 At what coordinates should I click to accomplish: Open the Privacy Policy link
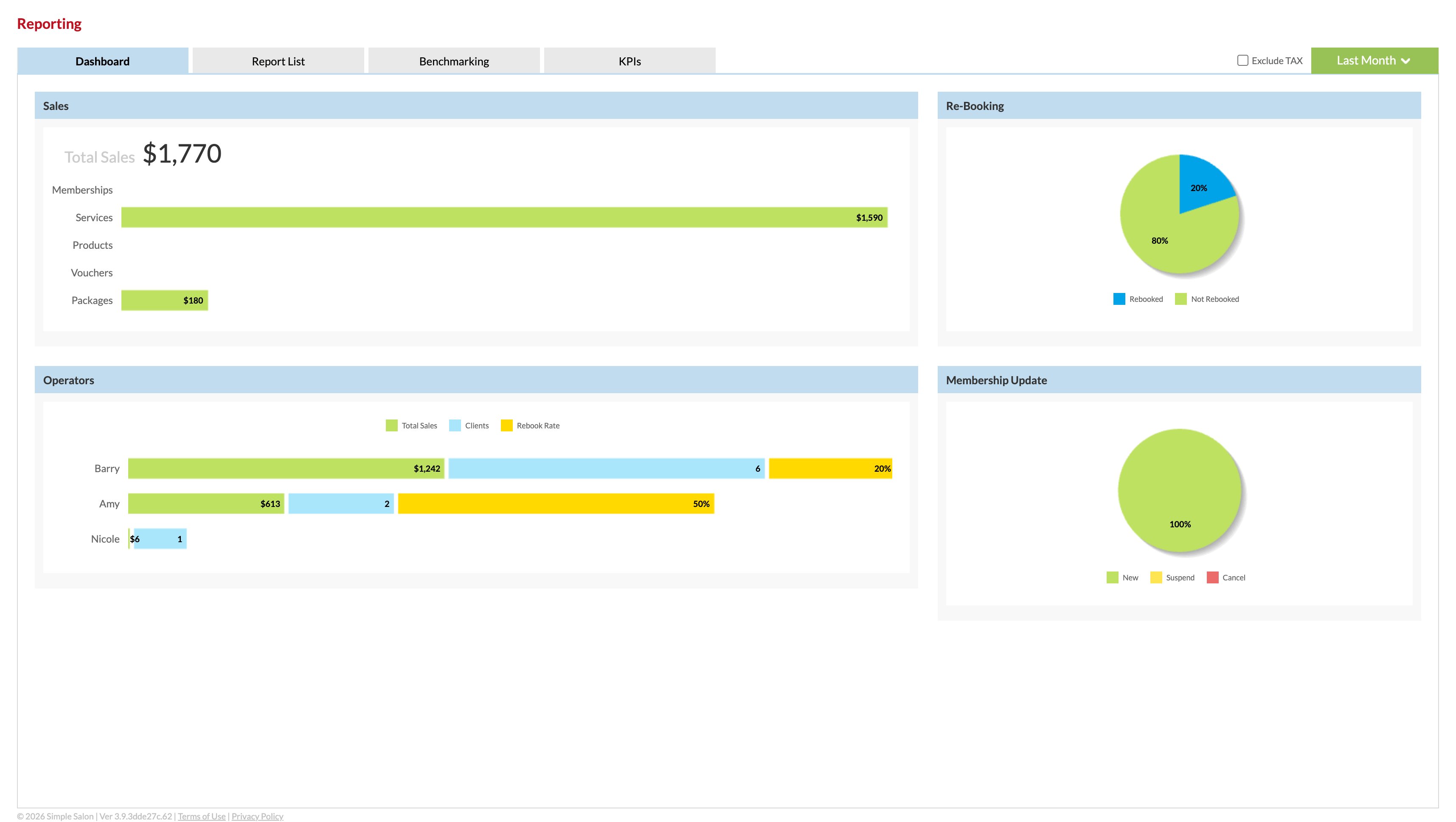pyautogui.click(x=257, y=816)
